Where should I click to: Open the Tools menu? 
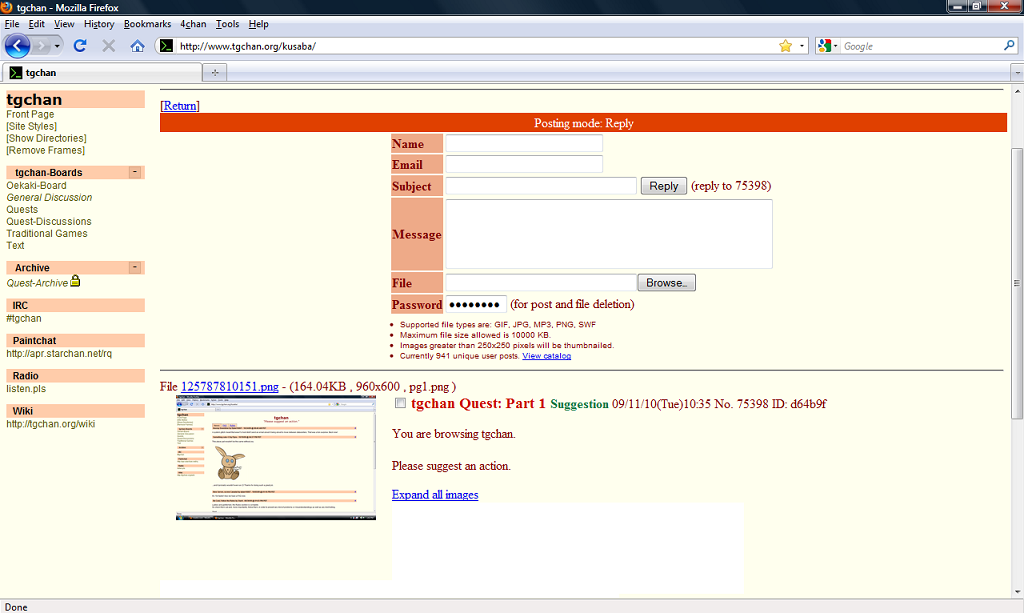click(x=227, y=24)
